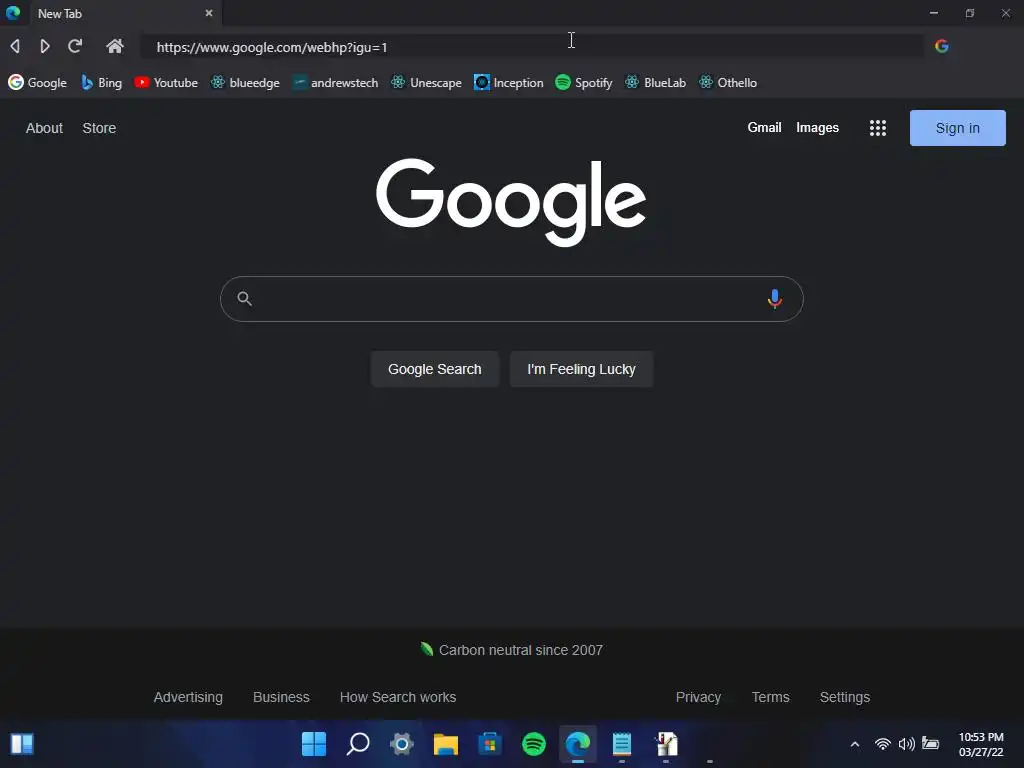The height and width of the screenshot is (768, 1024).
Task: Open the andrewstech bookmark
Action: (x=335, y=82)
